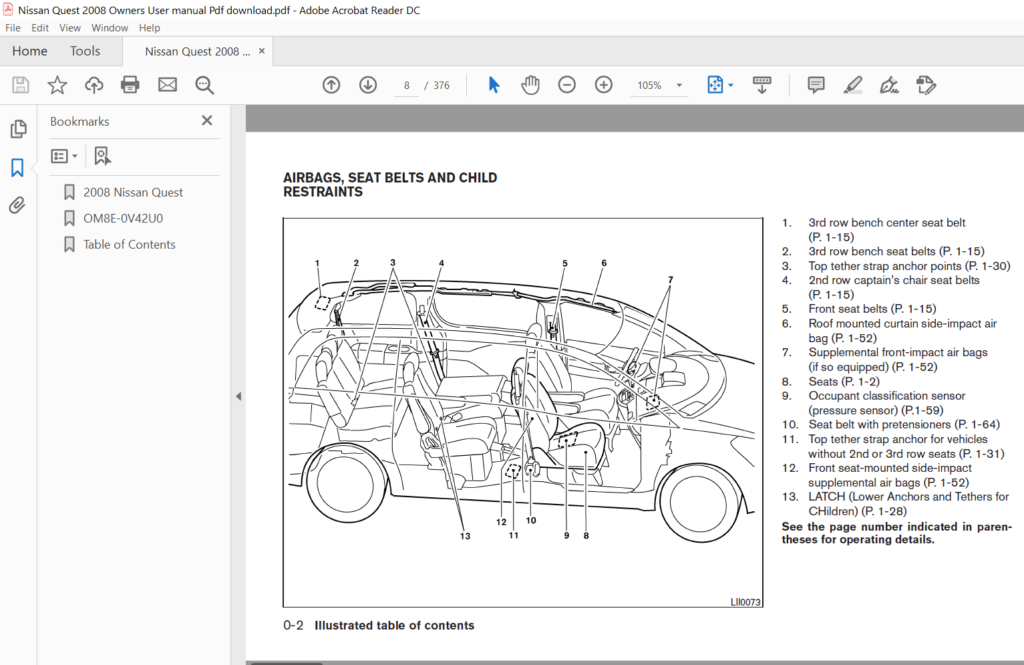Click the Bookmarks panel title
This screenshot has width=1024, height=665.
80,122
